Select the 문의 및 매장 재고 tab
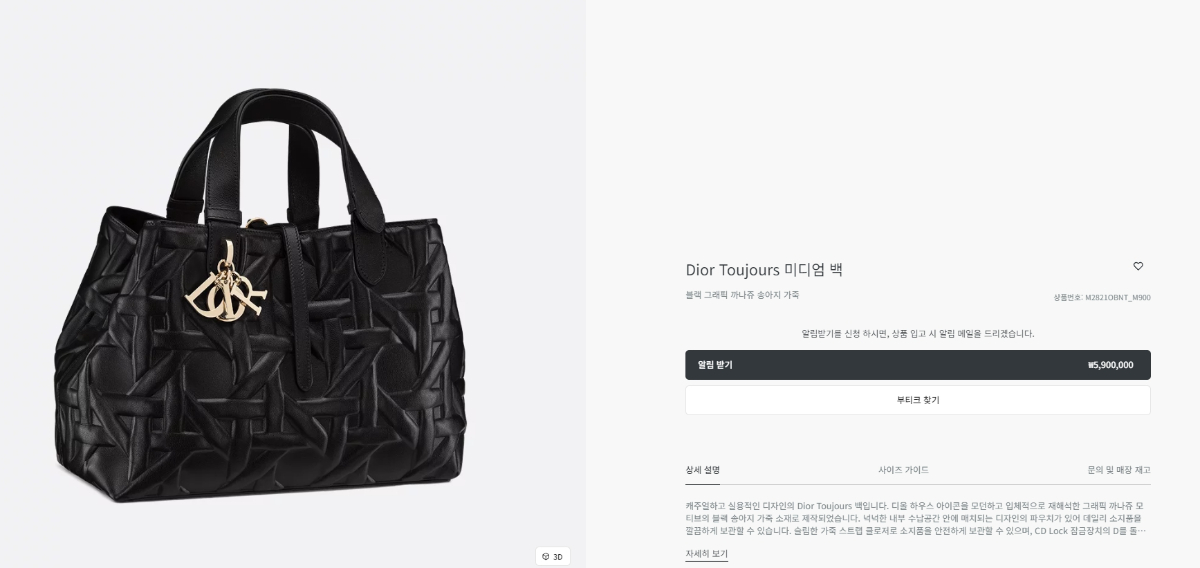 [1119, 470]
